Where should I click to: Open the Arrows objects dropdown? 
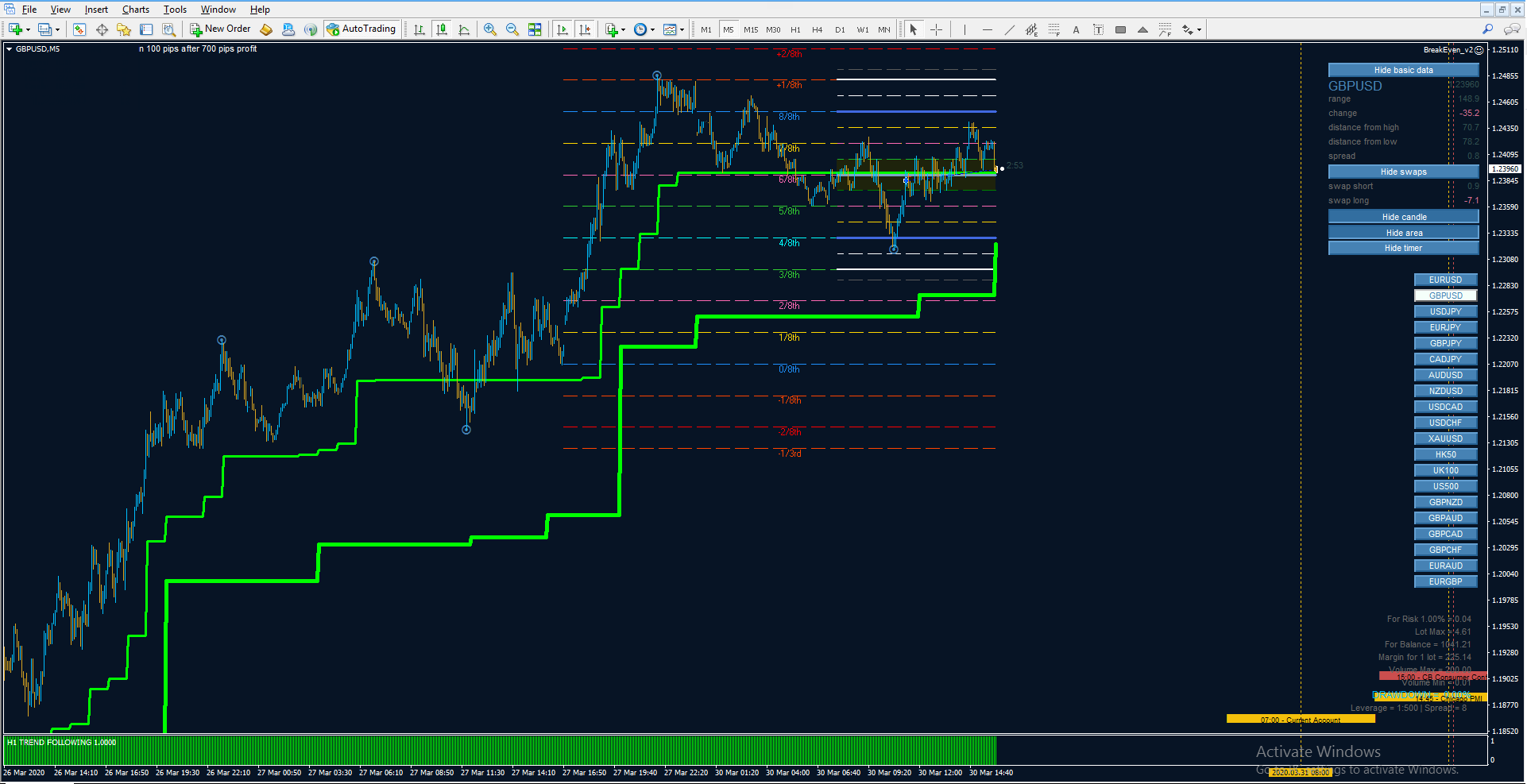tap(1192, 29)
